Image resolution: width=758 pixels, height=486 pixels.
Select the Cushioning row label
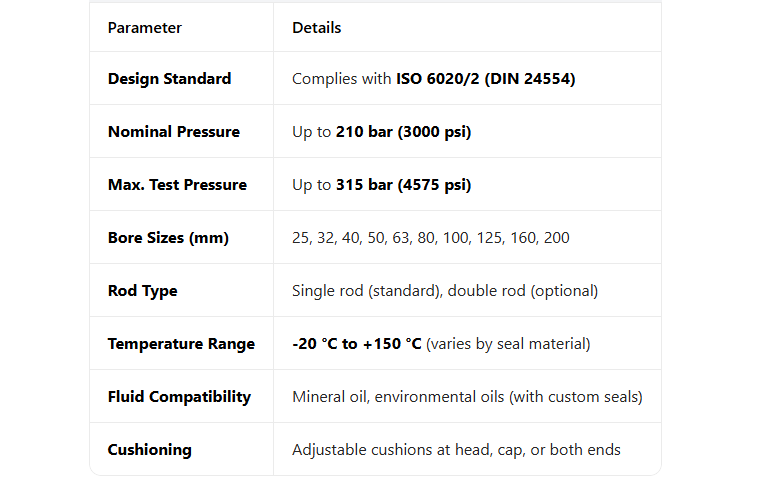point(149,450)
